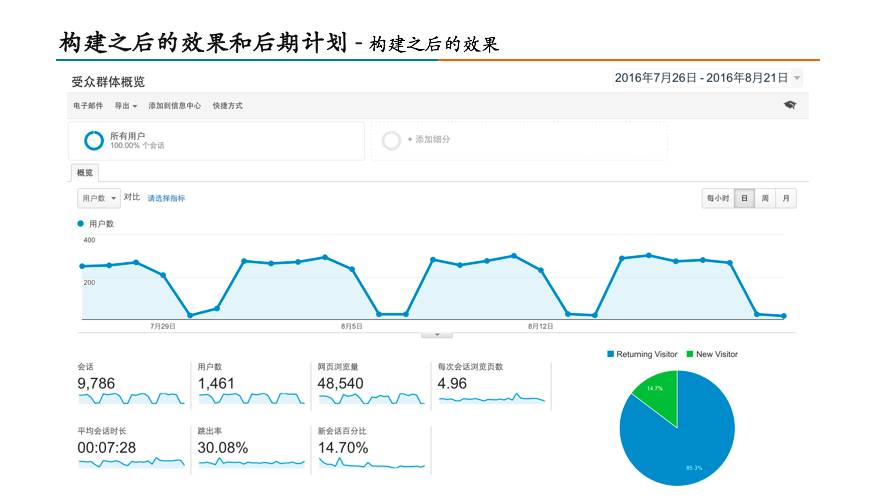This screenshot has height=496, width=885.
Task: Click the 受众群体概览 heading text
Action: 108,82
